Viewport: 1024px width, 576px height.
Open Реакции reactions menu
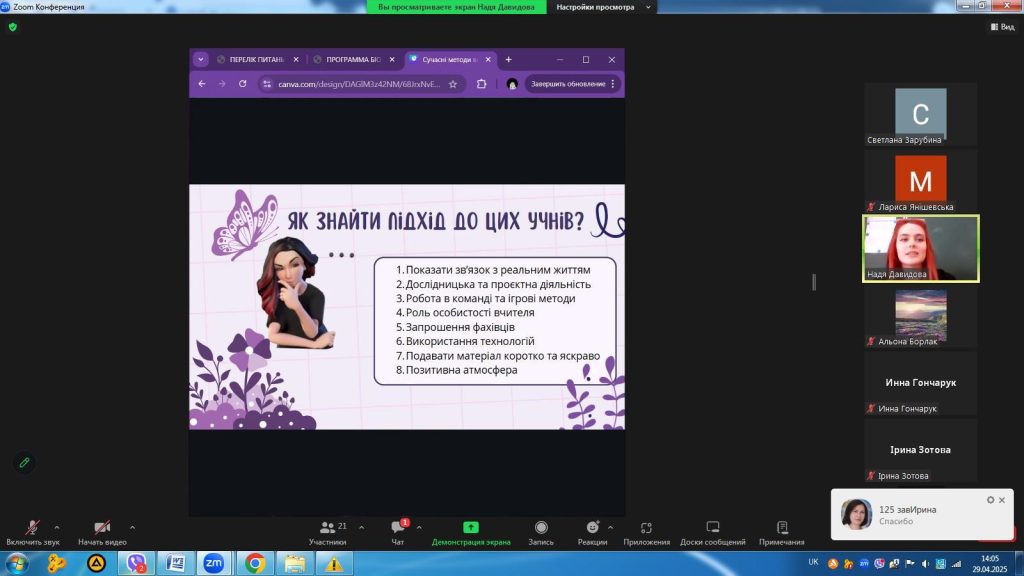[592, 533]
